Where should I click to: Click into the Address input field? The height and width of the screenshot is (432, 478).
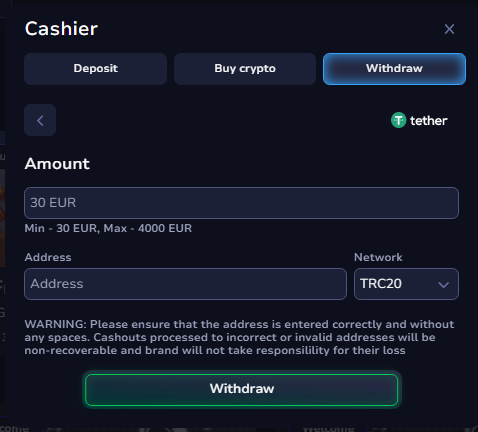pyautogui.click(x=185, y=284)
